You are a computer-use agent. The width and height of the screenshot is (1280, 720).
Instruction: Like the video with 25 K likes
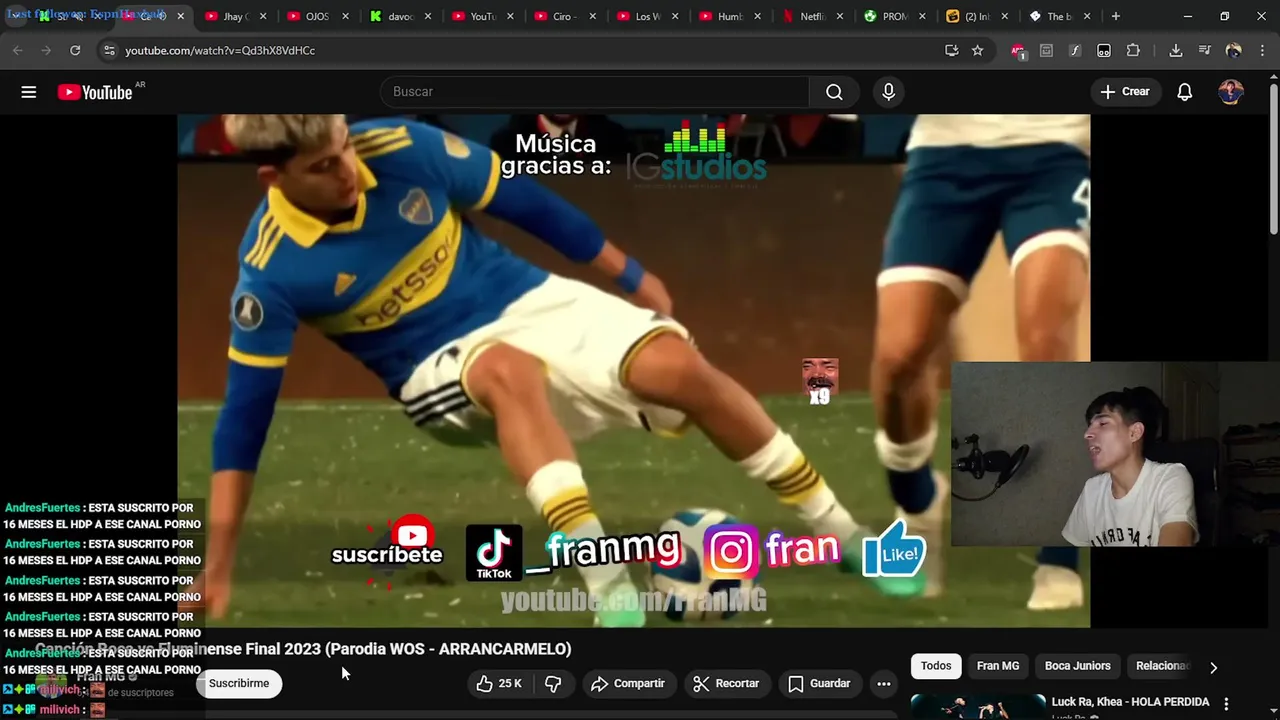(499, 684)
